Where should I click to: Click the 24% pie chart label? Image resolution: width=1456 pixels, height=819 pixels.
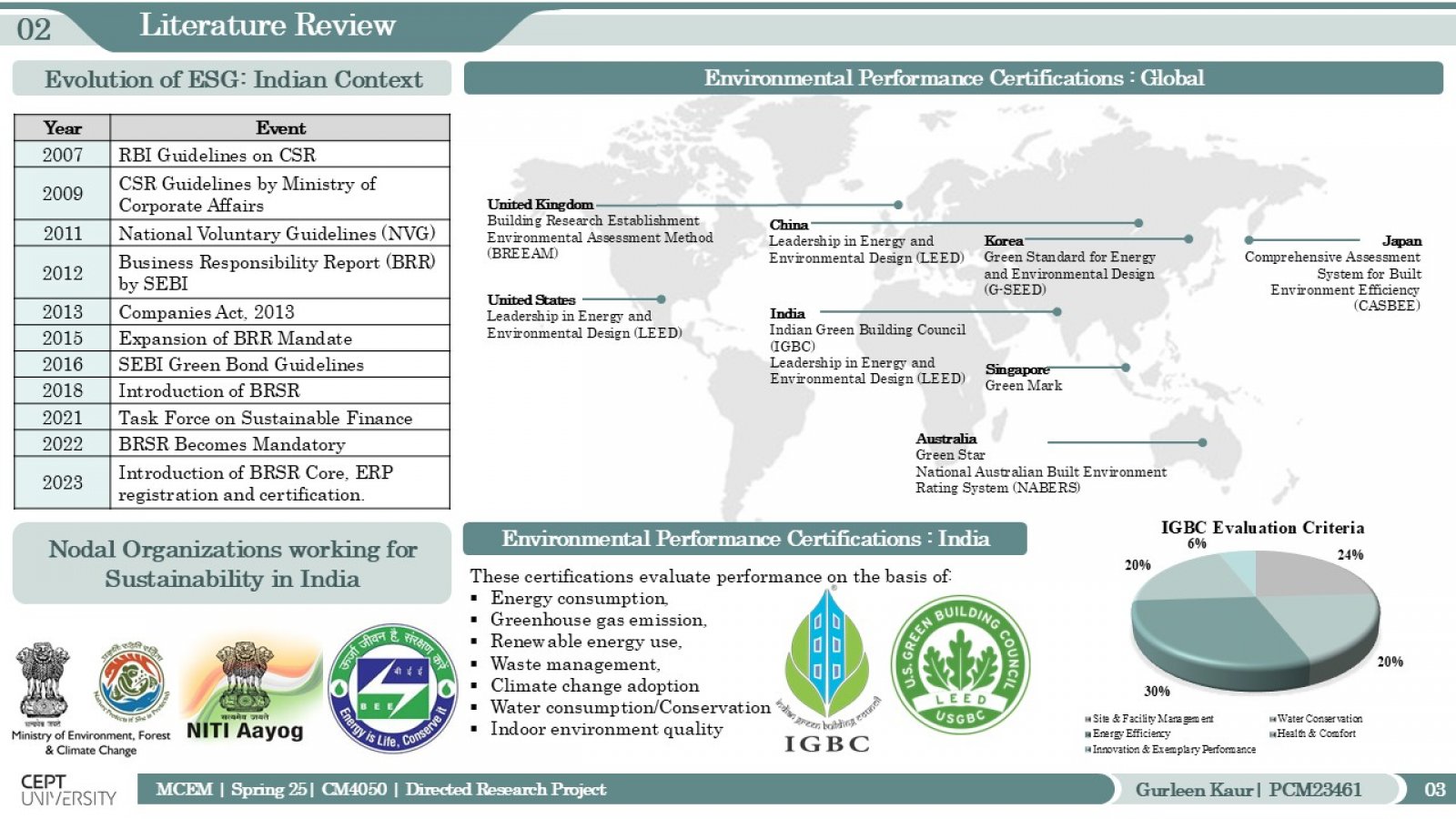[x=1350, y=555]
